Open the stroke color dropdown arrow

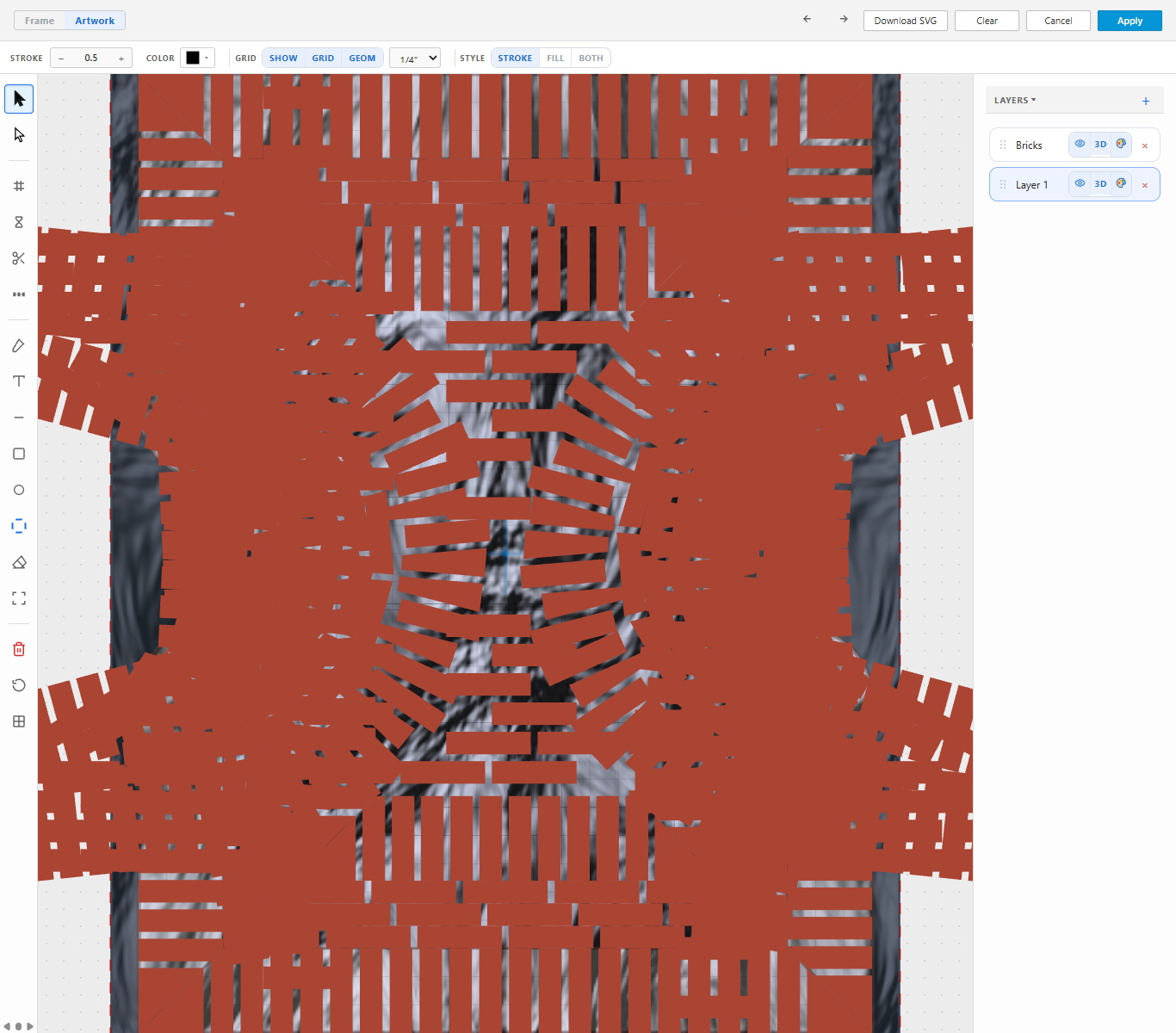[207, 58]
